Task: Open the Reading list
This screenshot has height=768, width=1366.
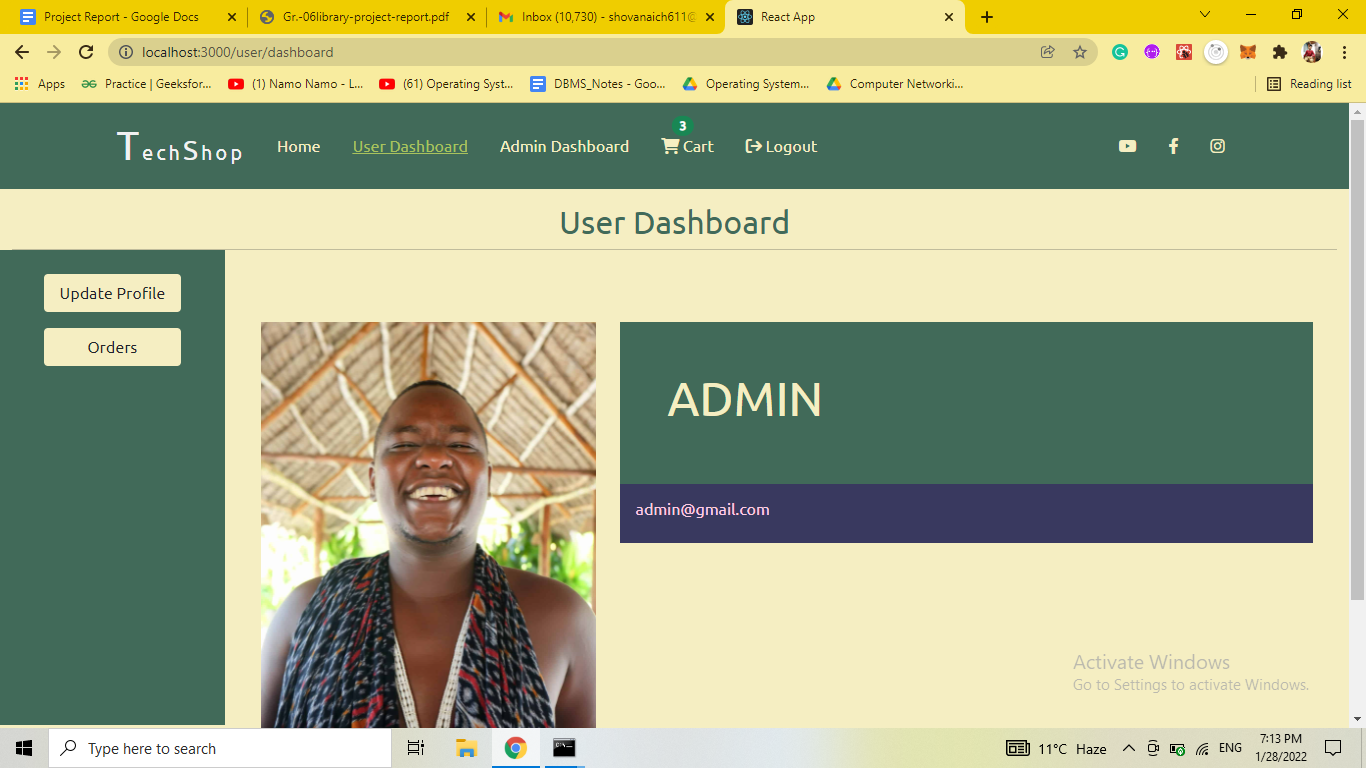Action: coord(1308,84)
